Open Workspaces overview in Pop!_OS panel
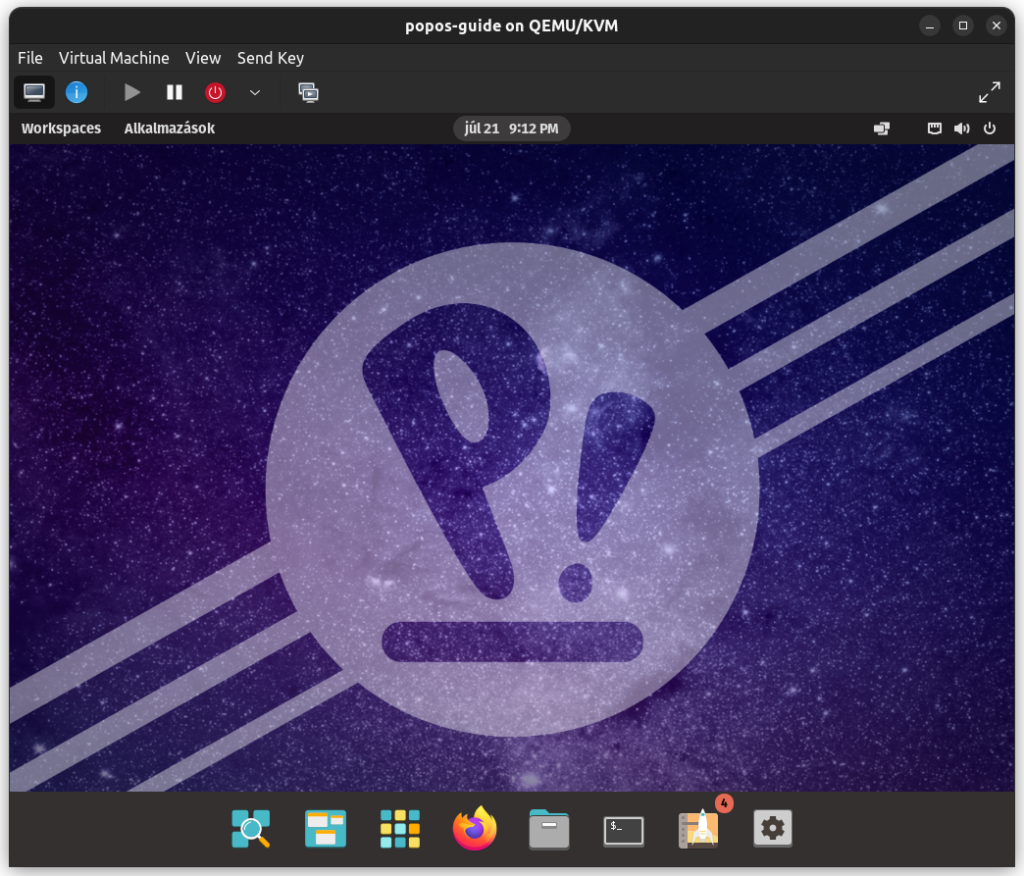1024x876 pixels. pos(61,128)
